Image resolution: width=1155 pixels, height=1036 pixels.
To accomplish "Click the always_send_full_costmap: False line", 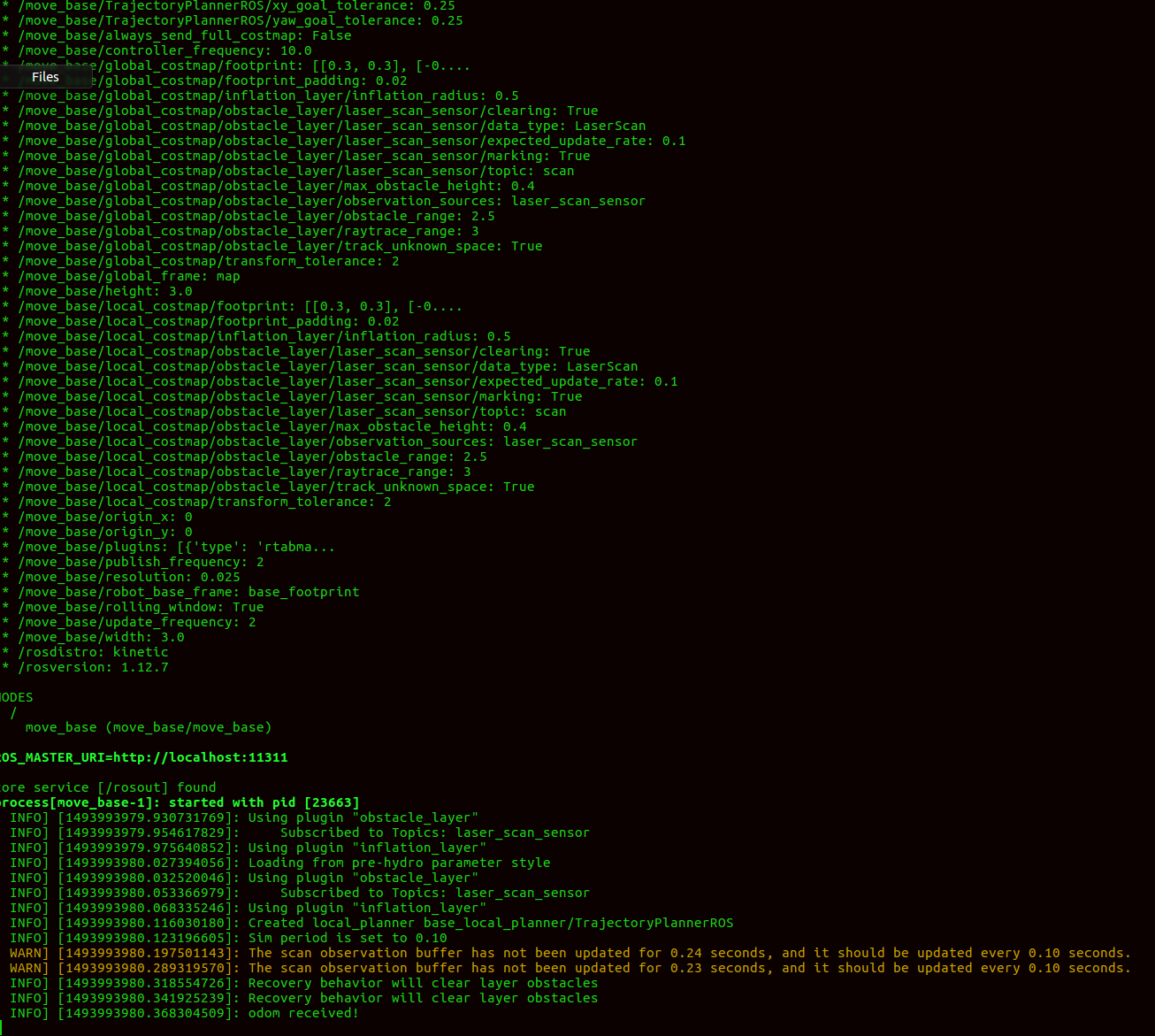I will click(x=184, y=35).
